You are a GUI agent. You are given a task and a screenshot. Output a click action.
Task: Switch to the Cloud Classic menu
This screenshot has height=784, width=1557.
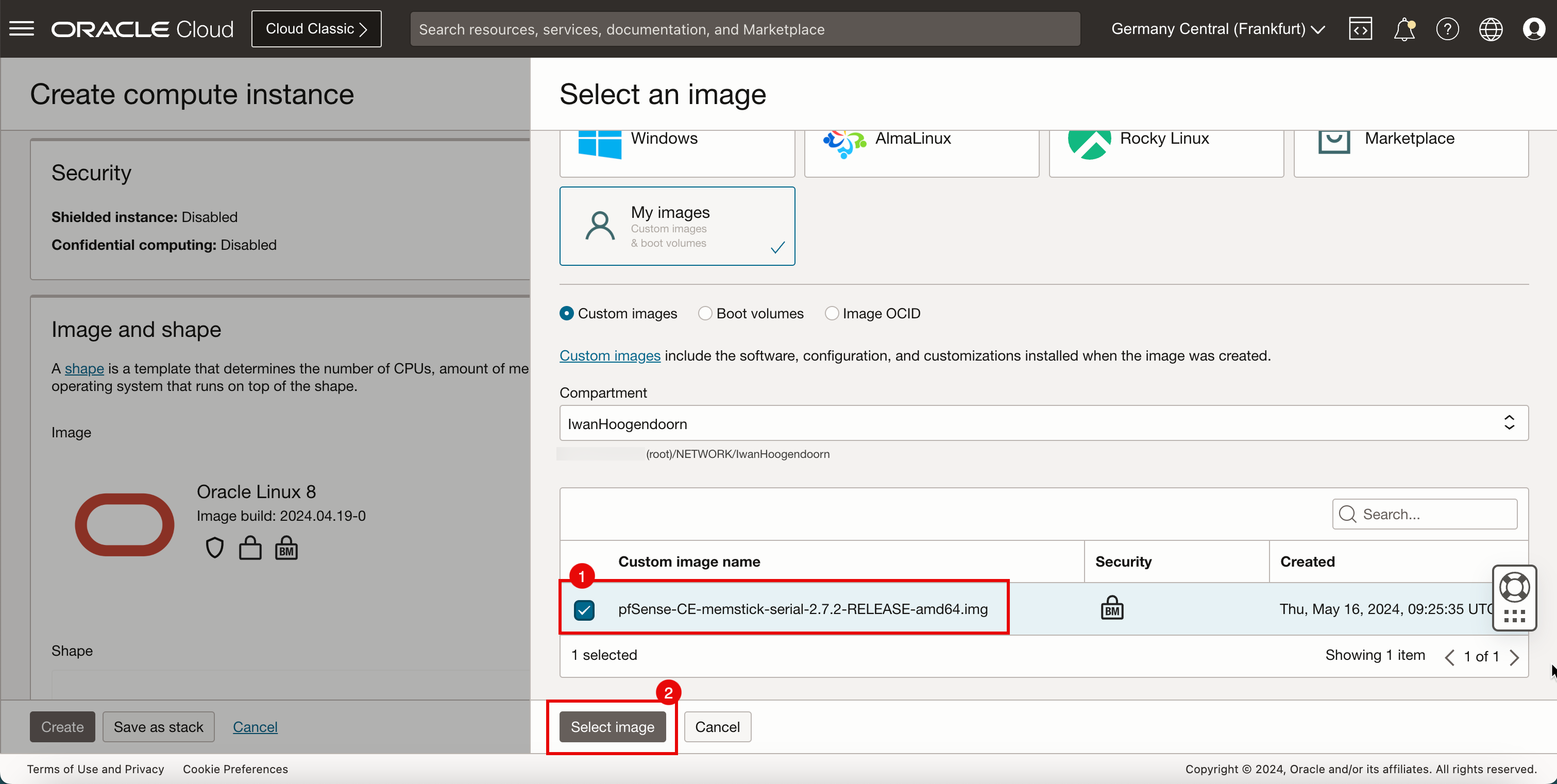coord(315,28)
